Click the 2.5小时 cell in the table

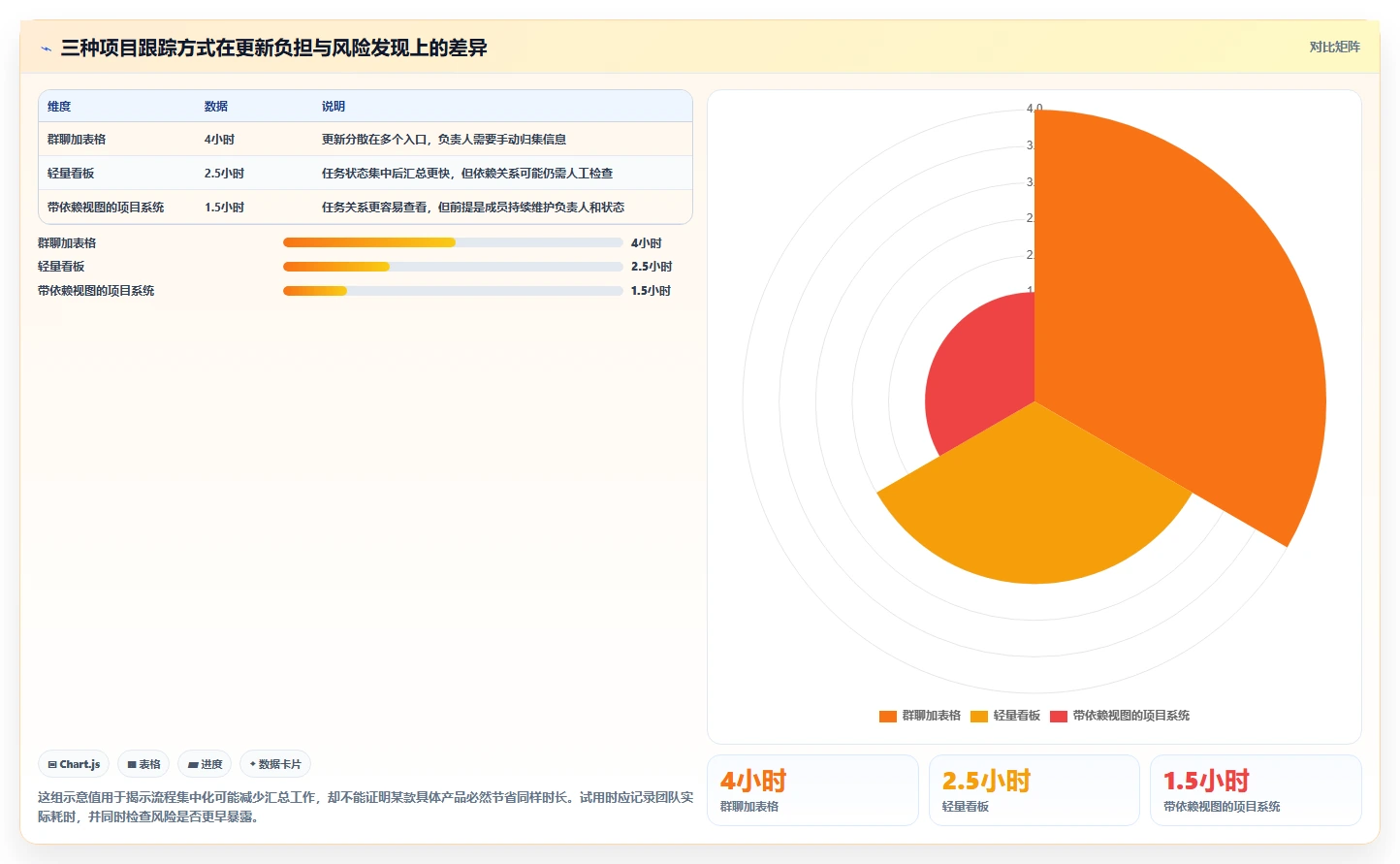[x=224, y=174]
